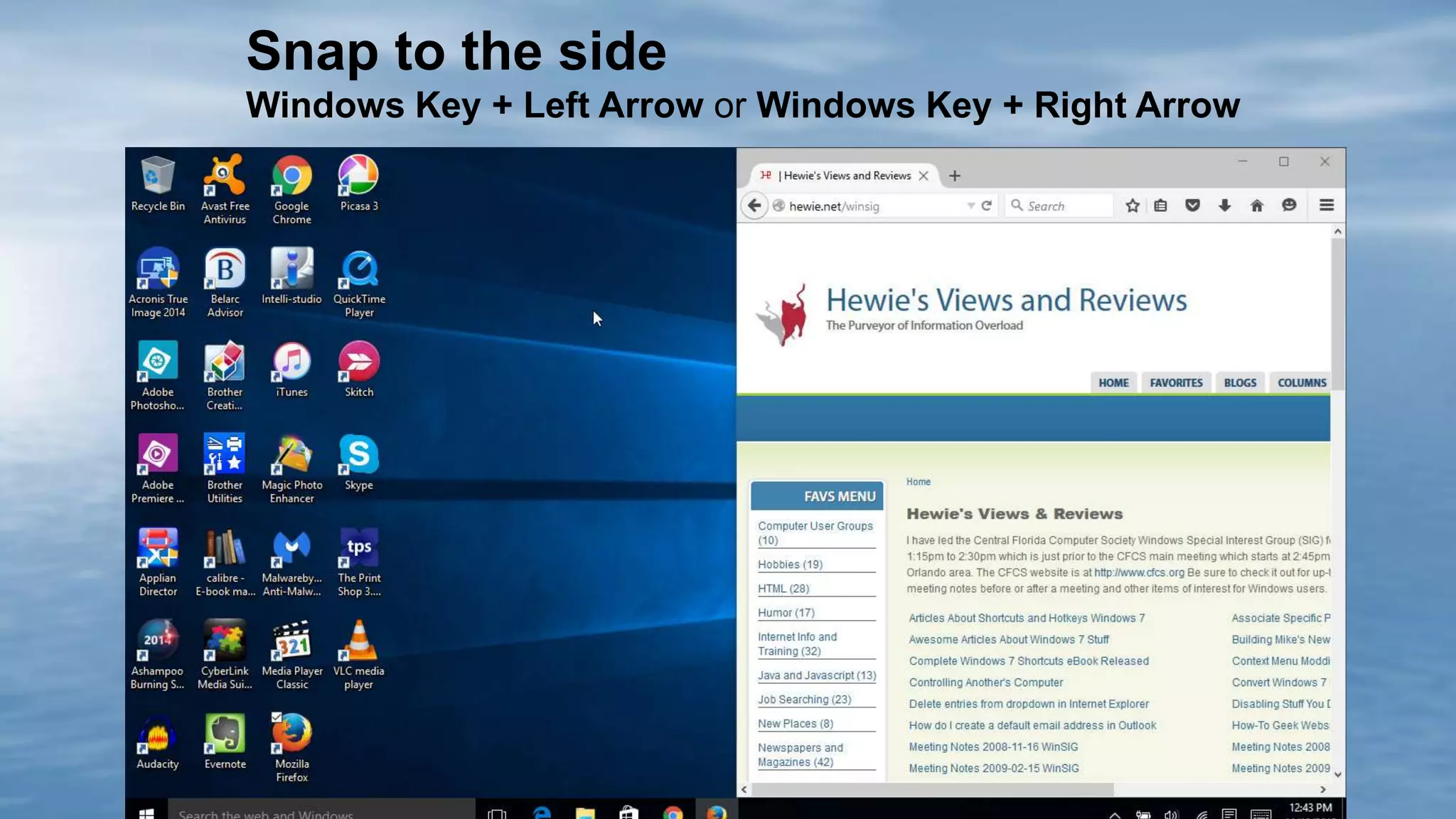Open Humor (17) favs link
1456x819 pixels.
(786, 613)
